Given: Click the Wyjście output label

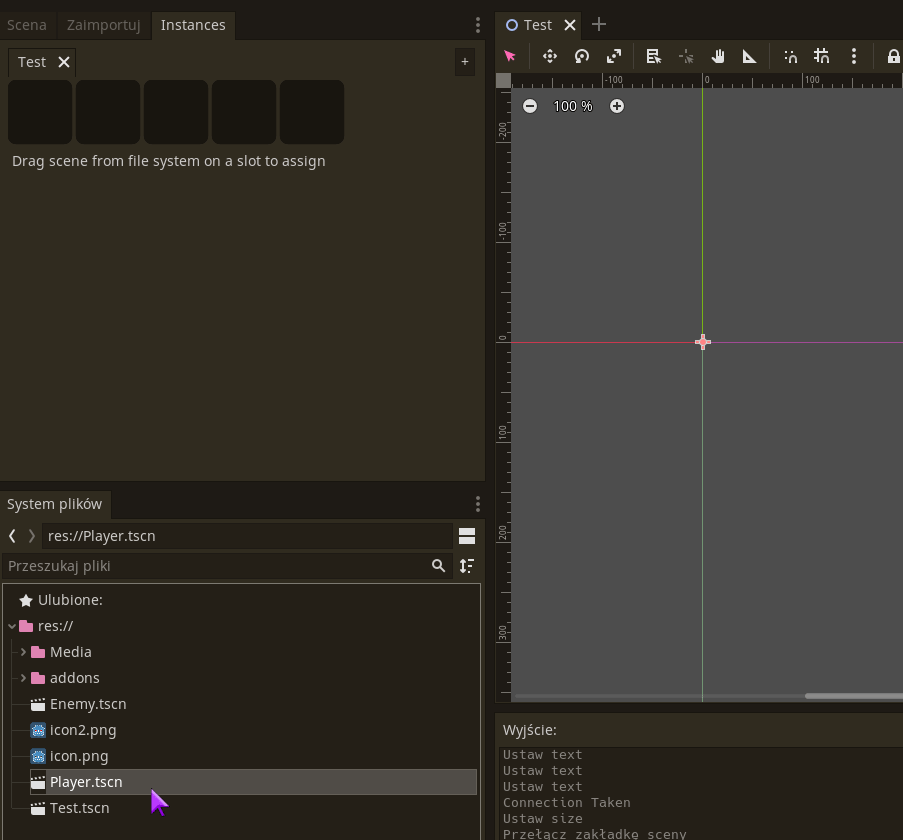Looking at the screenshot, I should [x=529, y=730].
